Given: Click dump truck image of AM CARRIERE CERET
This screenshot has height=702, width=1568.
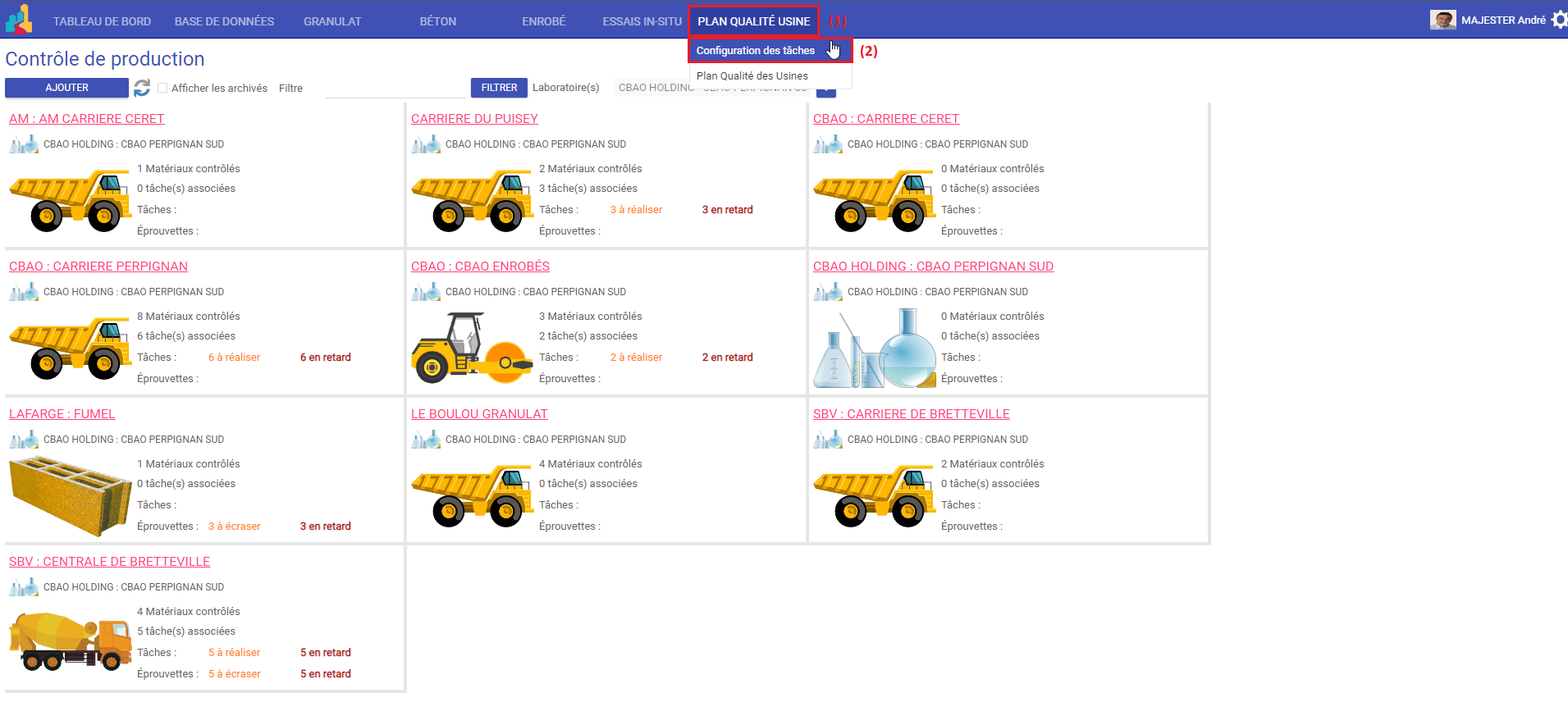Looking at the screenshot, I should [x=71, y=200].
